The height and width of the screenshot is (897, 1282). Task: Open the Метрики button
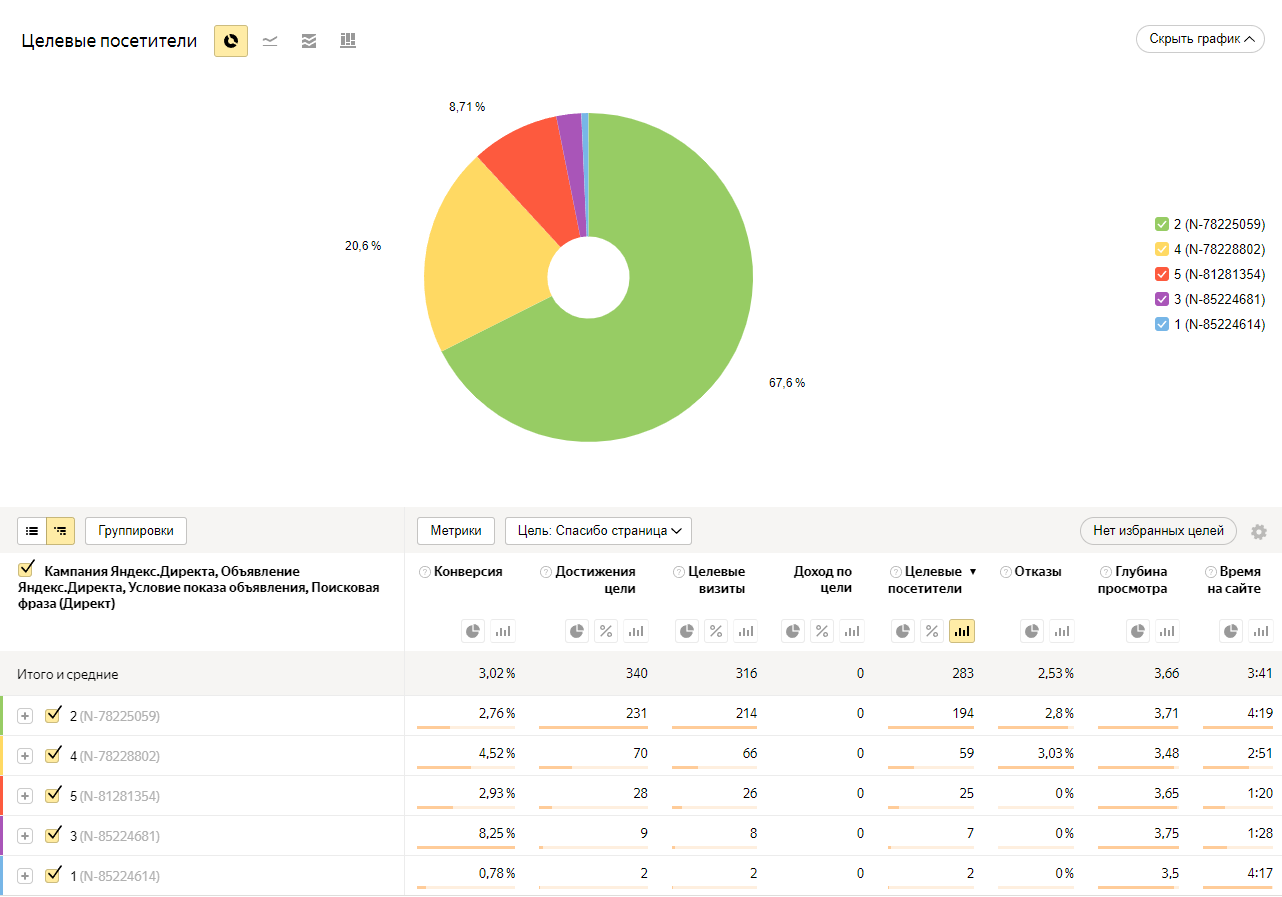[x=456, y=531]
